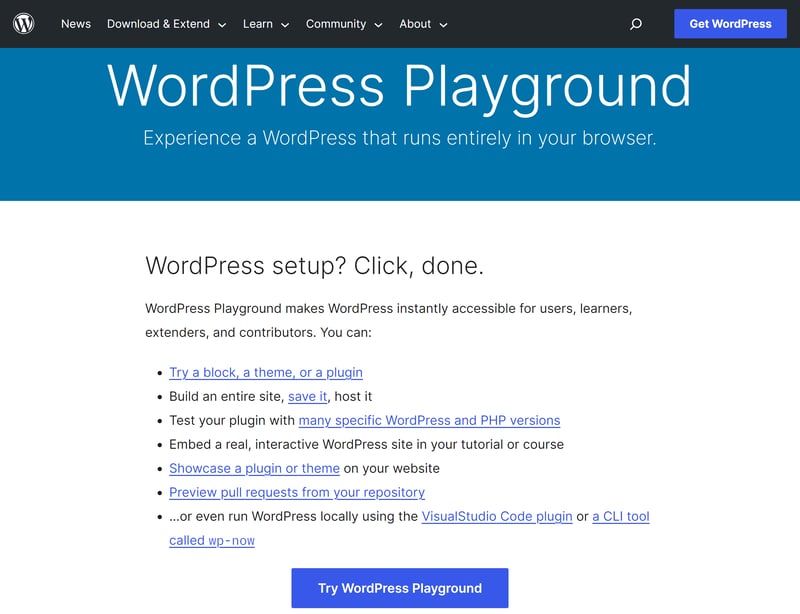Click the WordPress logo icon
The image size is (800, 614).
(24, 24)
